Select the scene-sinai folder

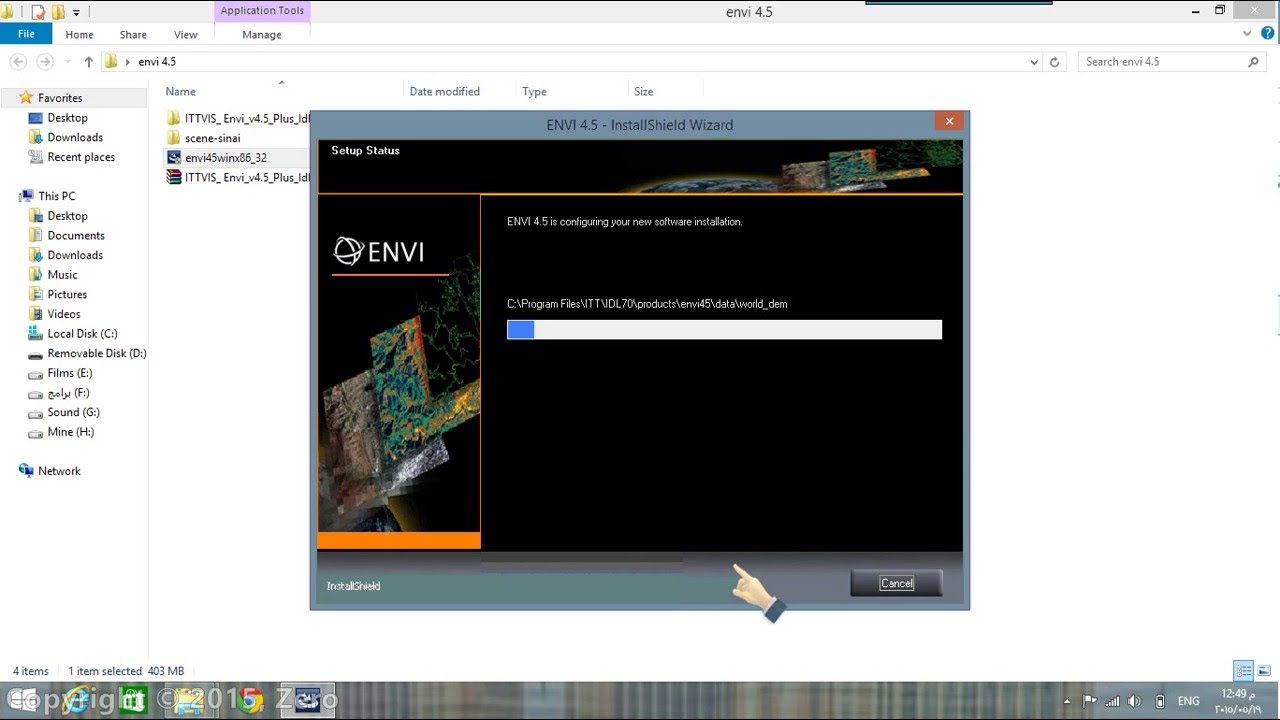point(212,138)
